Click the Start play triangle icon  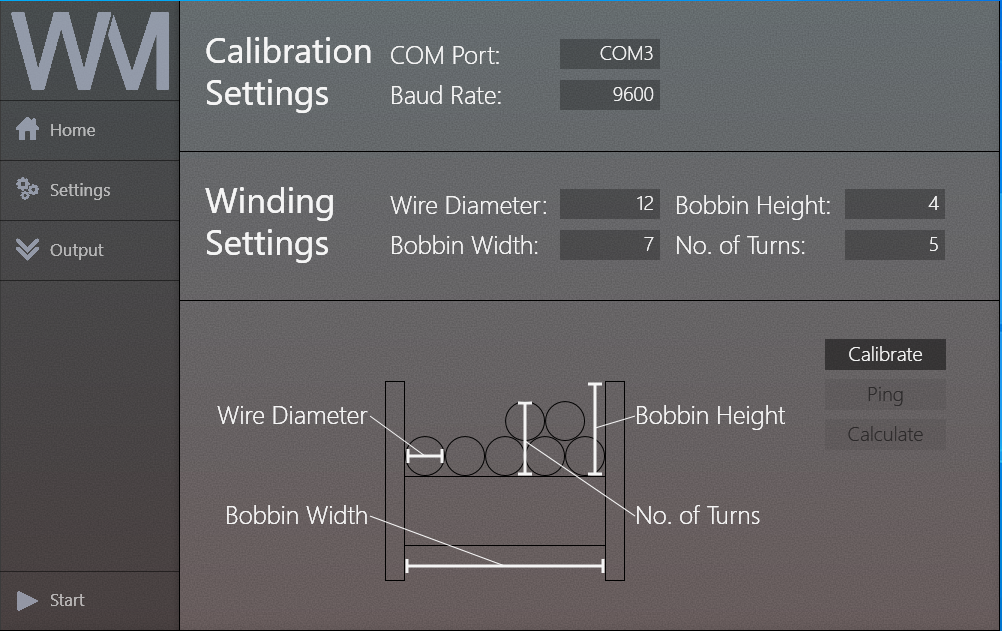(28, 600)
